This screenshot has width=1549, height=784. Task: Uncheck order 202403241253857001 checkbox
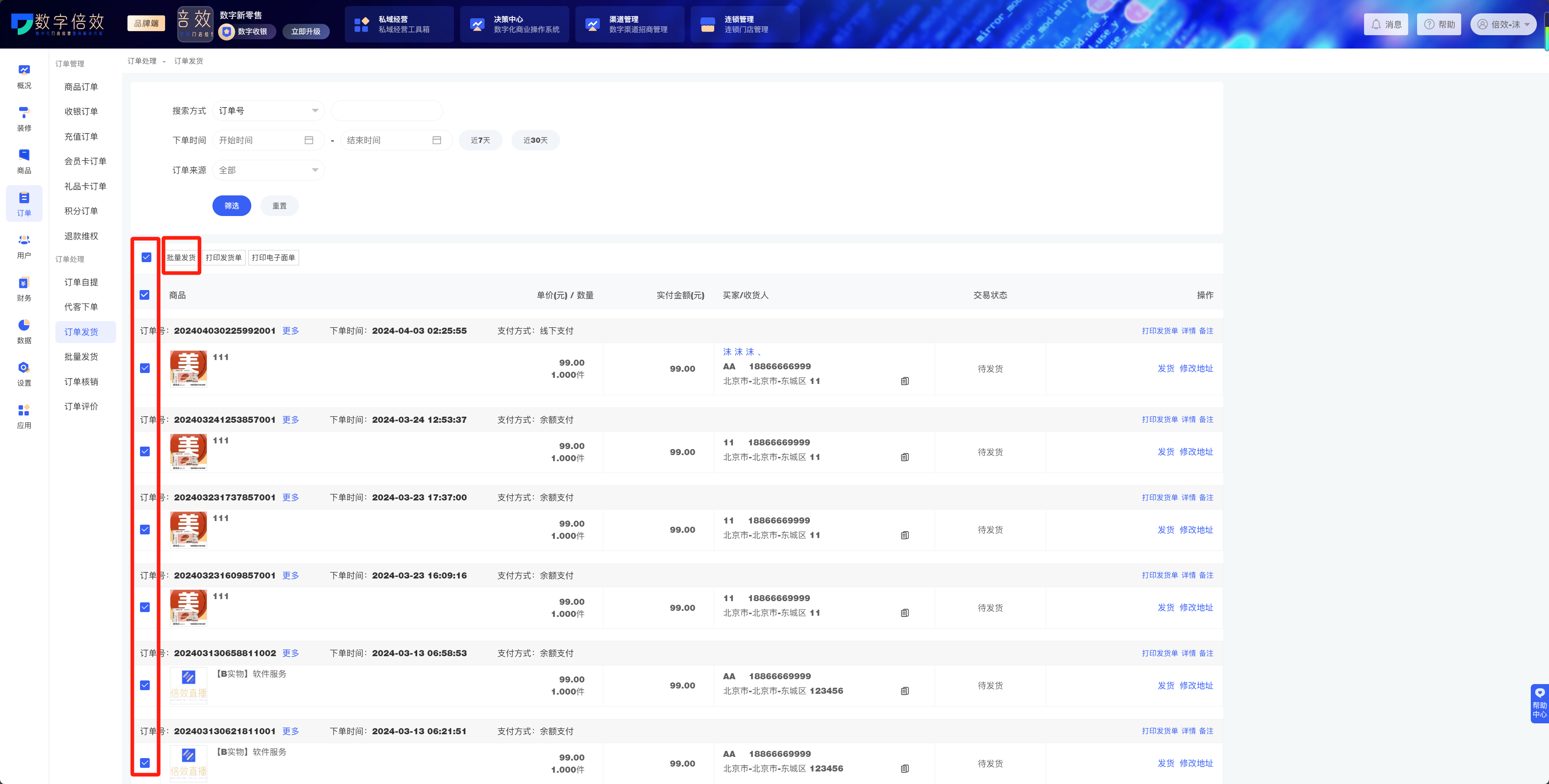pos(145,451)
